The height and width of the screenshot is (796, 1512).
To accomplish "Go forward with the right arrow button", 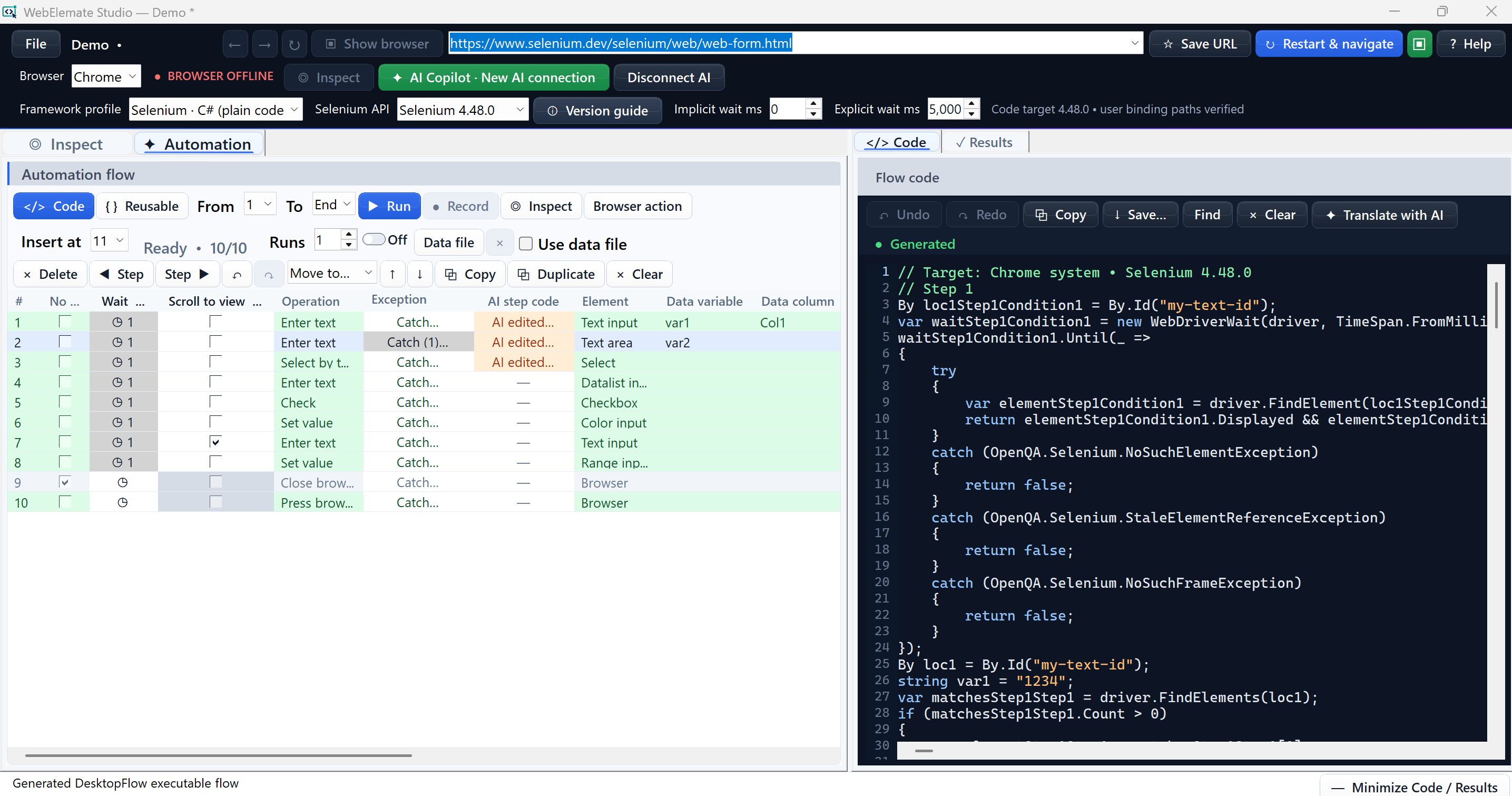I will [264, 44].
